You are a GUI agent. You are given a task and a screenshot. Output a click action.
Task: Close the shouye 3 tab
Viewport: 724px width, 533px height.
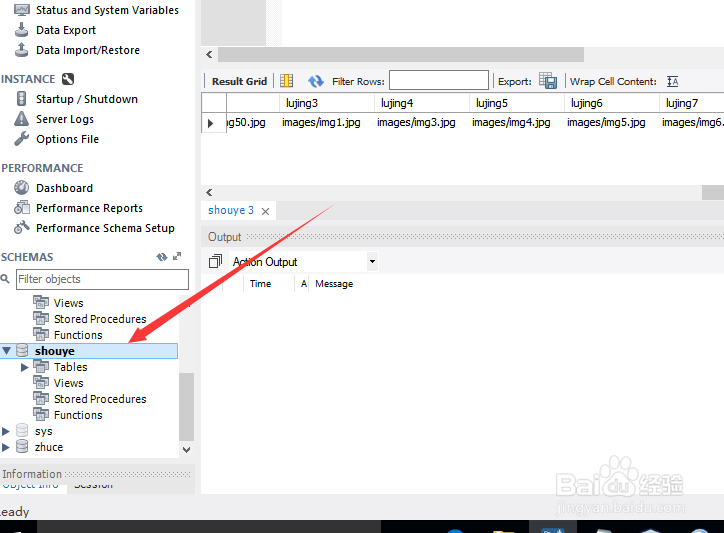[265, 211]
